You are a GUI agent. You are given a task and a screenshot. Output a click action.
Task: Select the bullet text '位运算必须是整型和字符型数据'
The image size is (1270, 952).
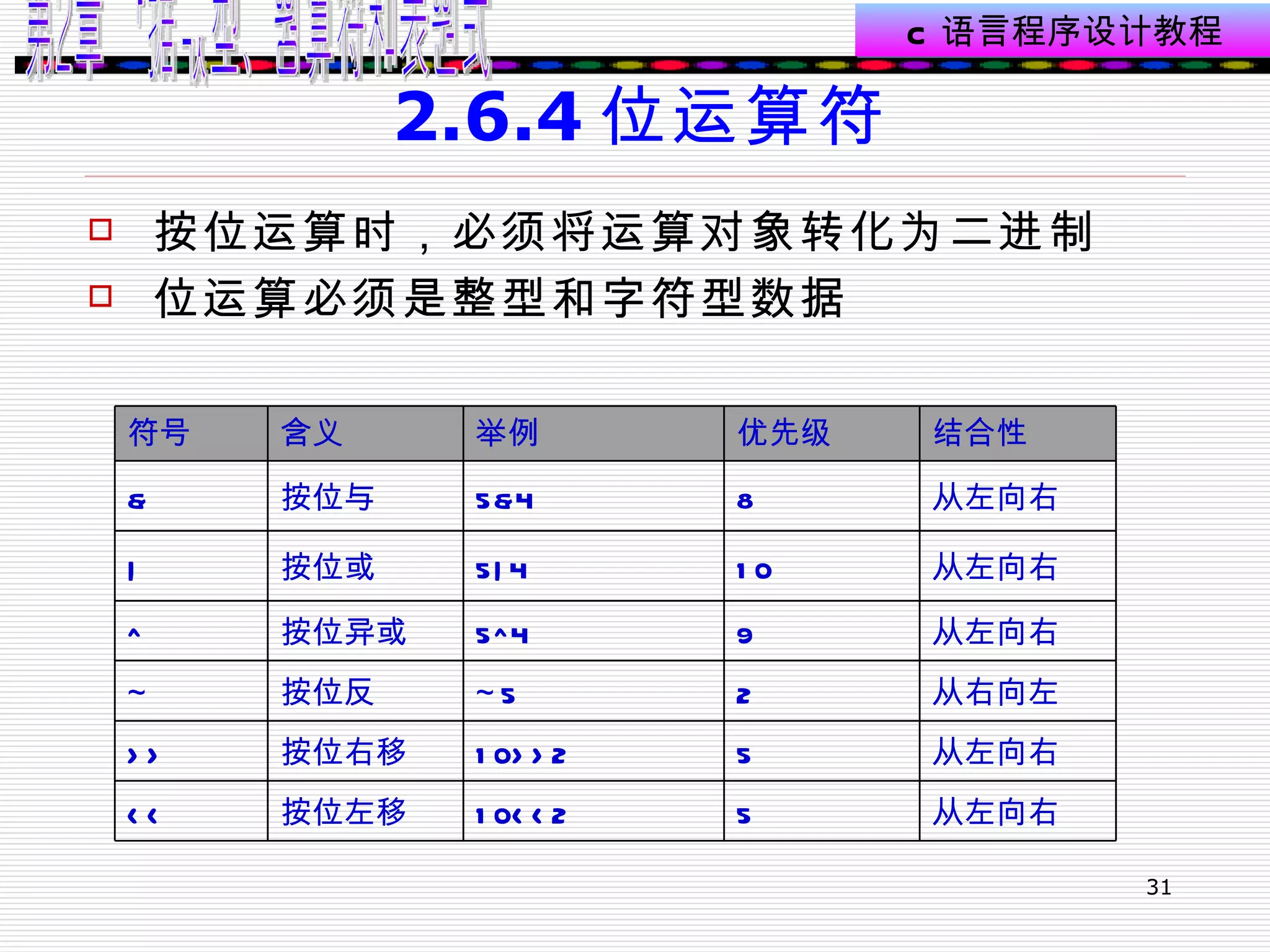coord(499,298)
